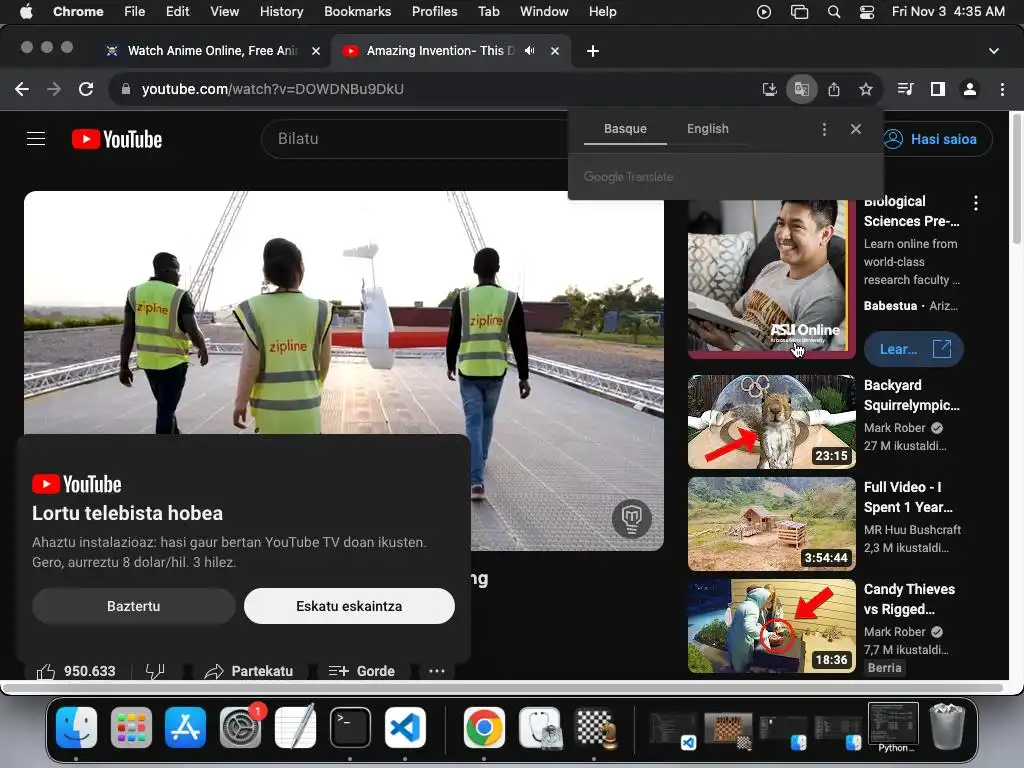Close the Google Translate popup

(x=856, y=129)
